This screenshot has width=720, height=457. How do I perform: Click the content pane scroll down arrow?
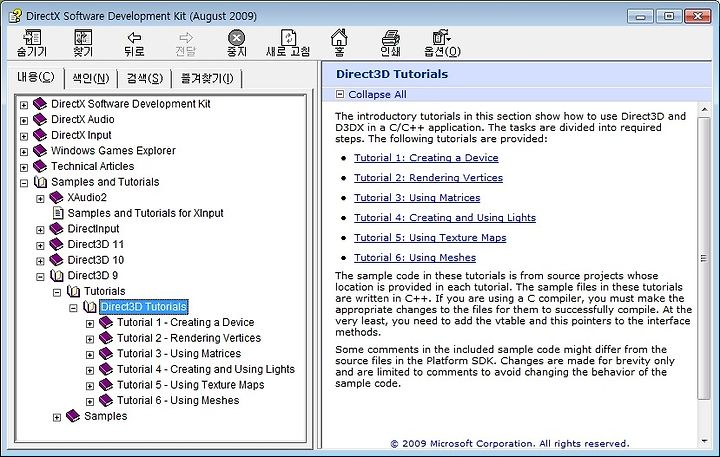[704, 441]
